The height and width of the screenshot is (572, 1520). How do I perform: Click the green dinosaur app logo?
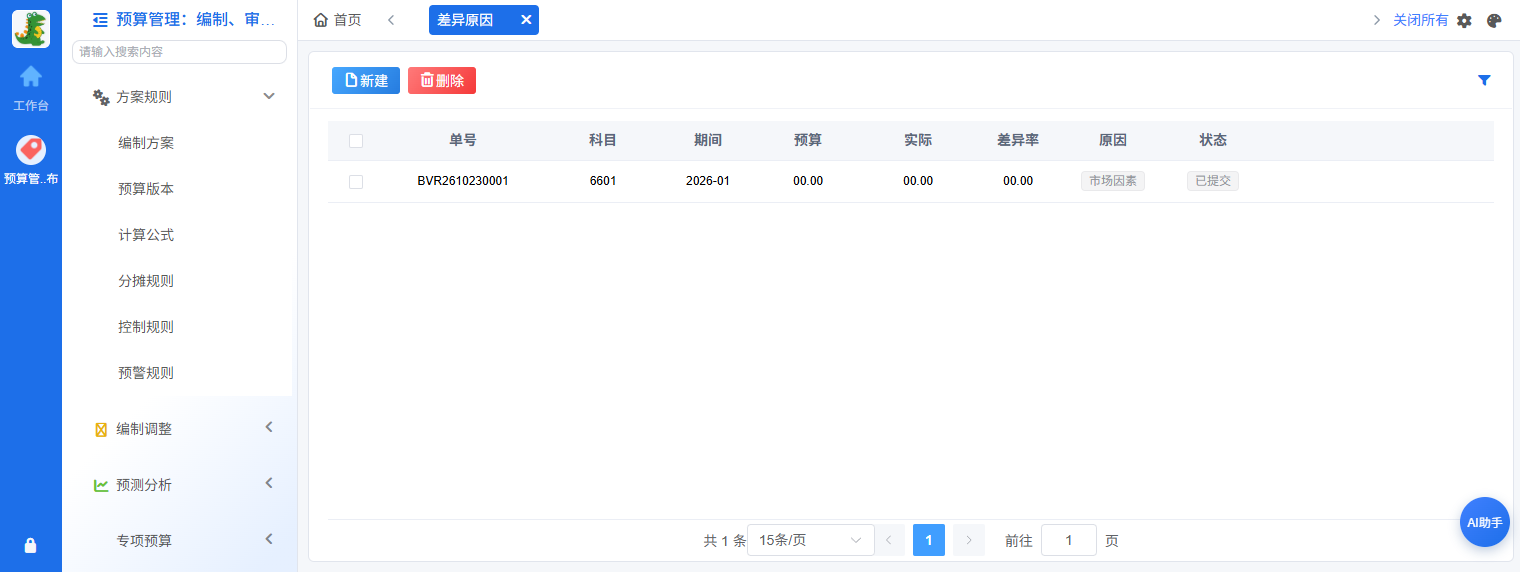[31, 29]
